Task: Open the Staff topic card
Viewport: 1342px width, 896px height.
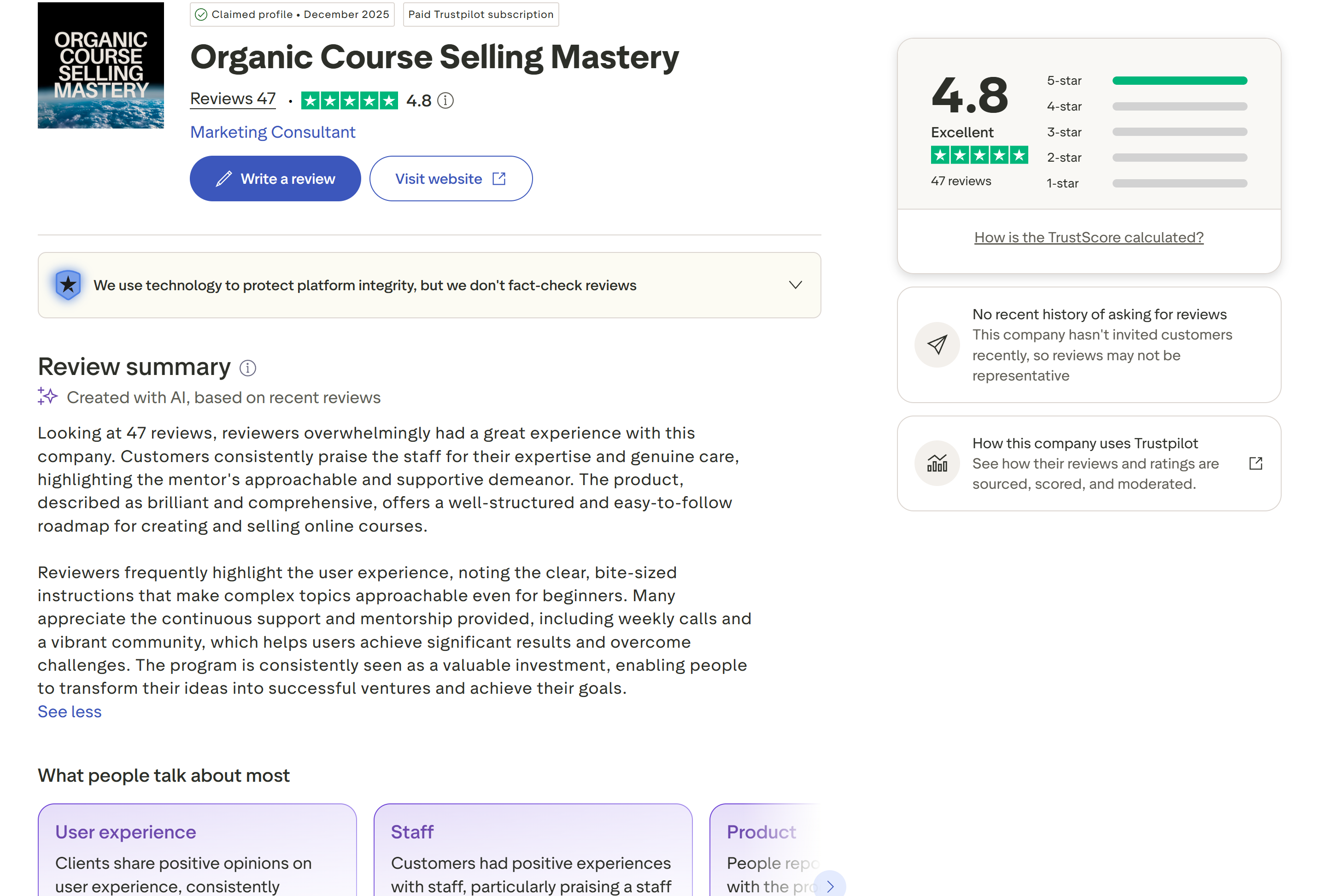Action: 533,850
